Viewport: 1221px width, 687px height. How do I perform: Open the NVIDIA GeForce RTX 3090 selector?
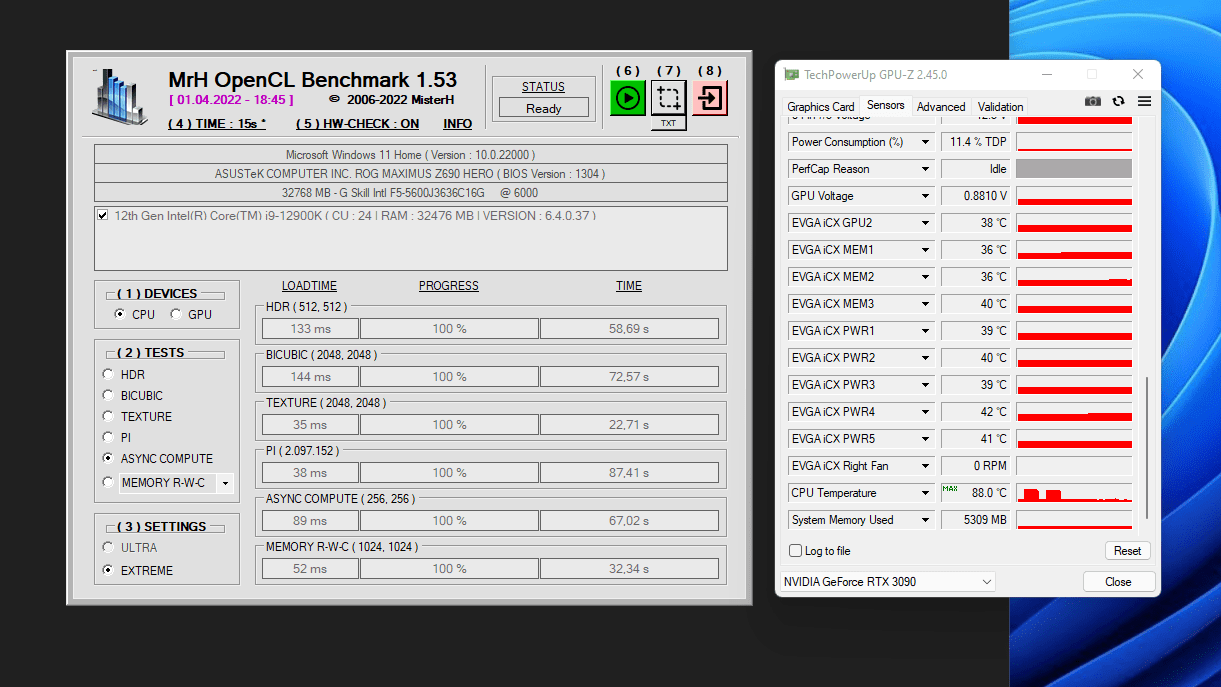887,582
